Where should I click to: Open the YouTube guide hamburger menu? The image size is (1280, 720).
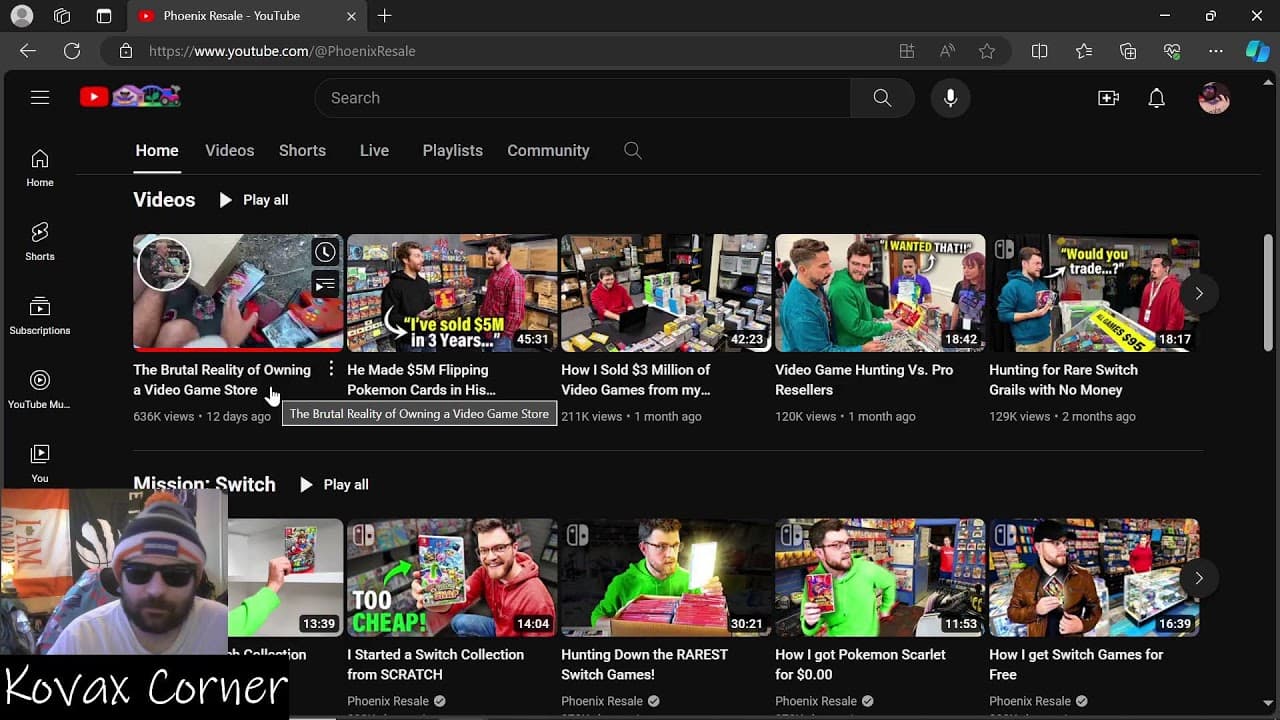[x=40, y=97]
